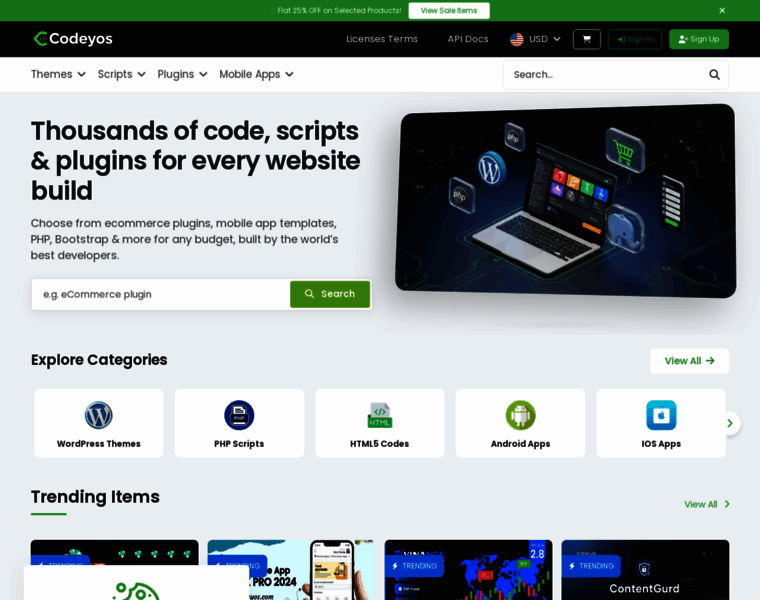Expand the Scripts menu
This screenshot has height=600, width=760.
[121, 74]
